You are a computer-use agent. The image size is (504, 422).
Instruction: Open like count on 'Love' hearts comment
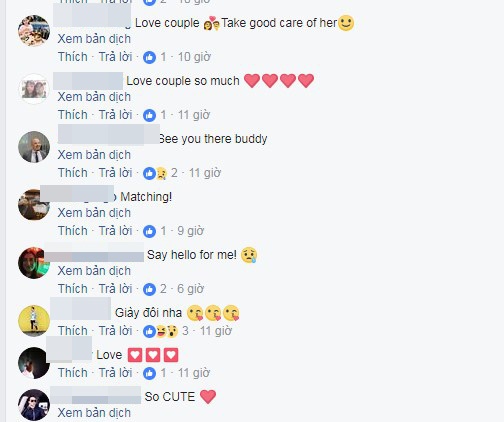(x=163, y=373)
